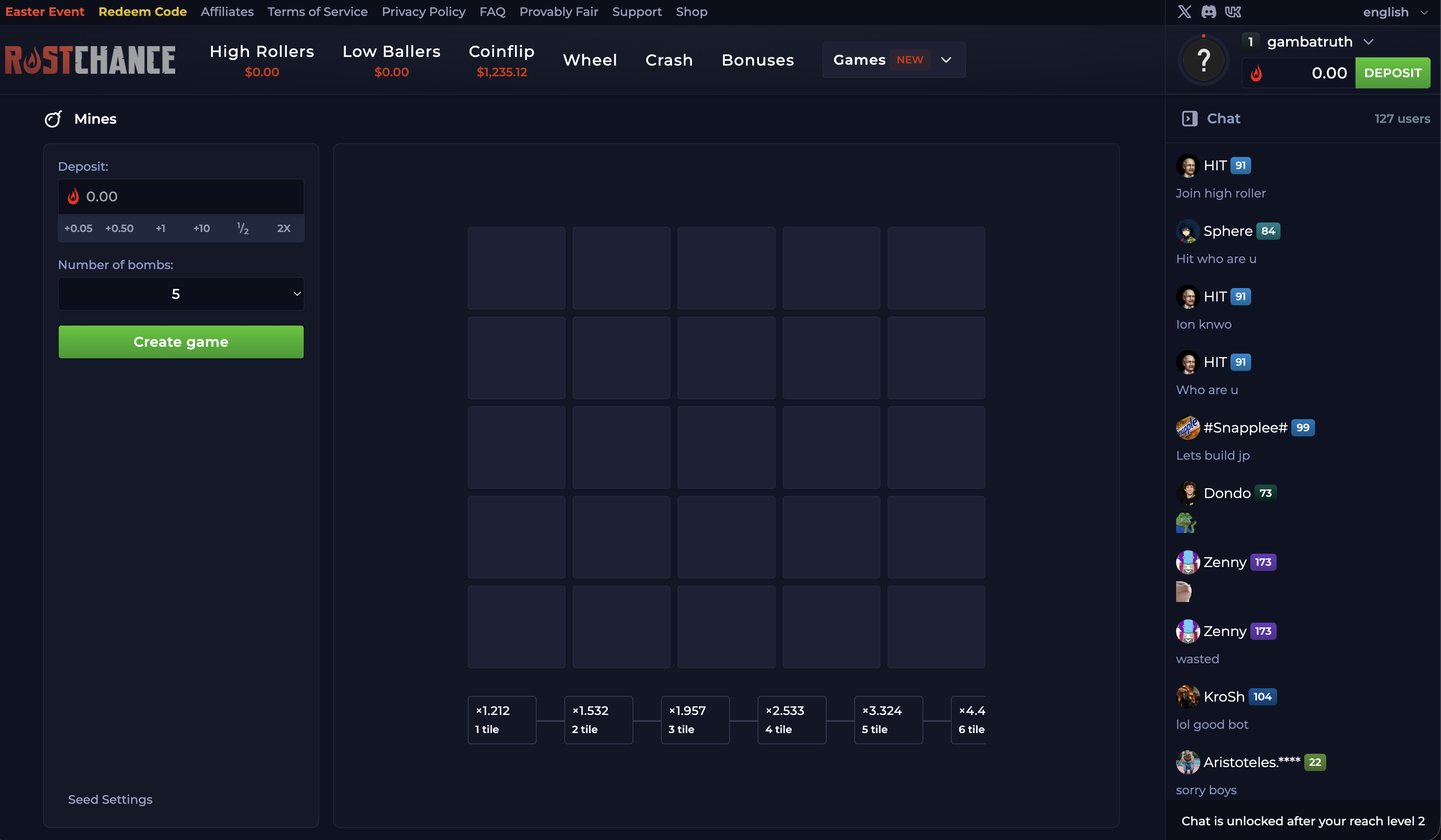Open the Games dropdown menu
The height and width of the screenshot is (840, 1441).
click(894, 60)
